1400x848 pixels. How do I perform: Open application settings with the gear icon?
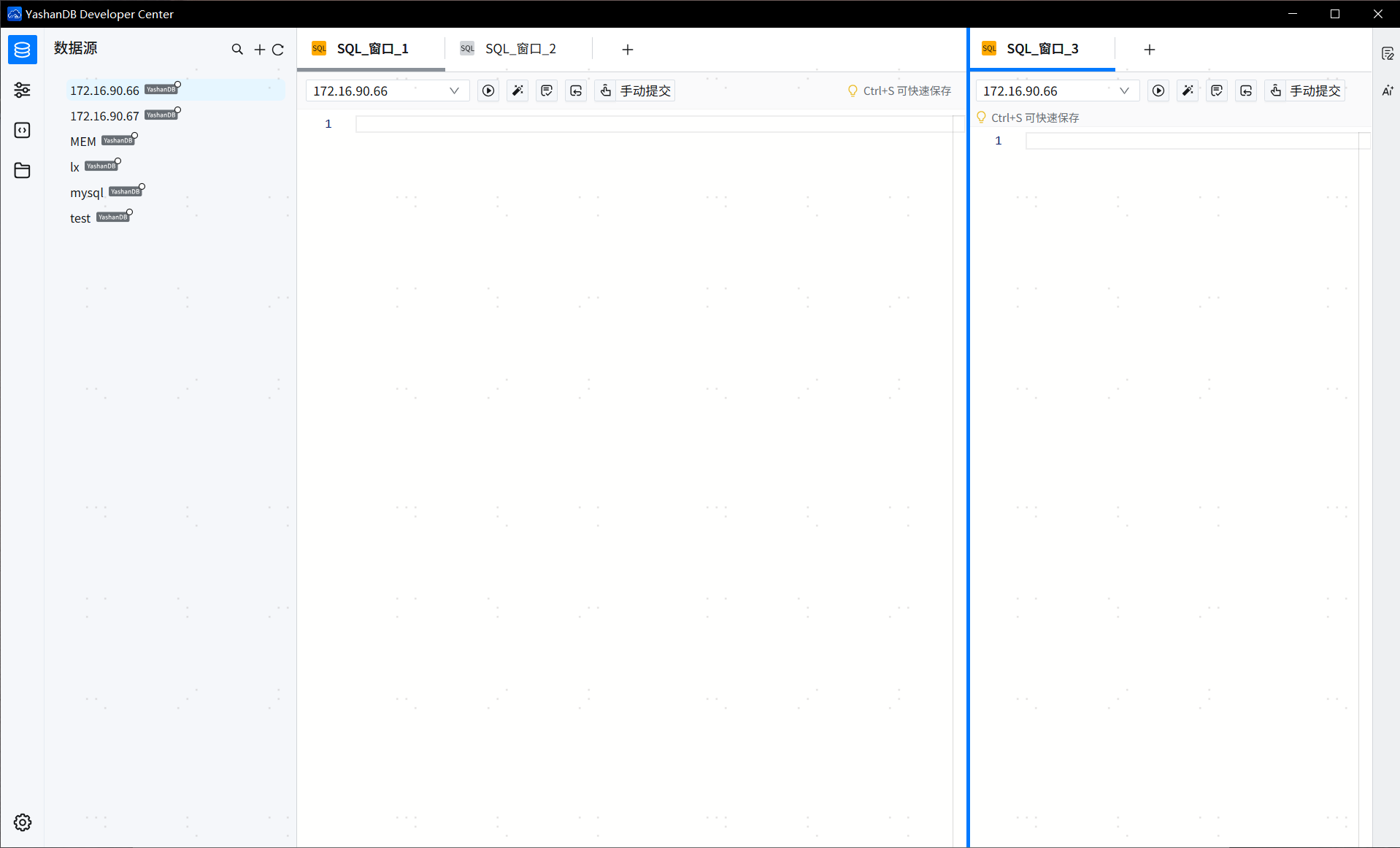pos(22,822)
